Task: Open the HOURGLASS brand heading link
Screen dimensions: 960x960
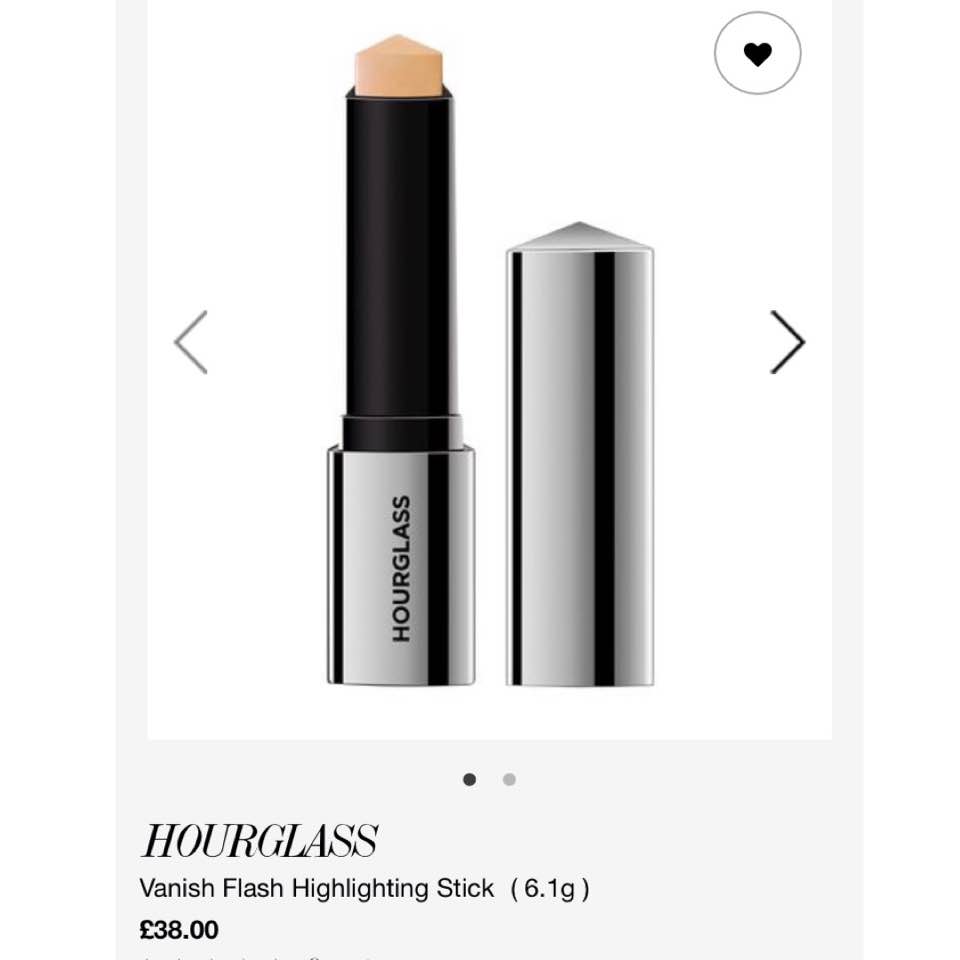Action: [x=260, y=841]
